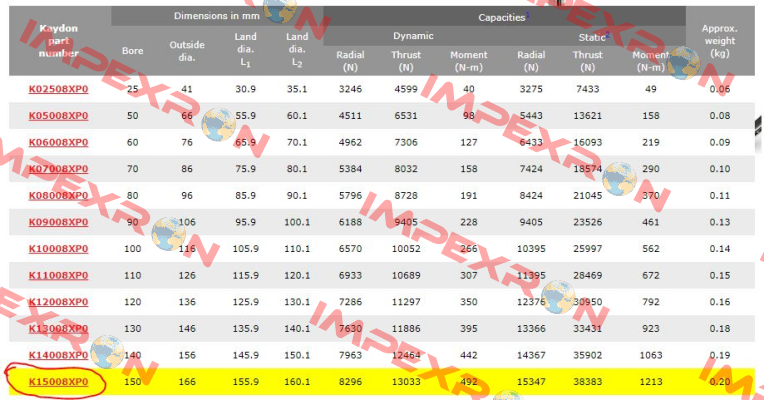Click static thrust value 38383
This screenshot has width=764, height=400.
[x=588, y=381]
